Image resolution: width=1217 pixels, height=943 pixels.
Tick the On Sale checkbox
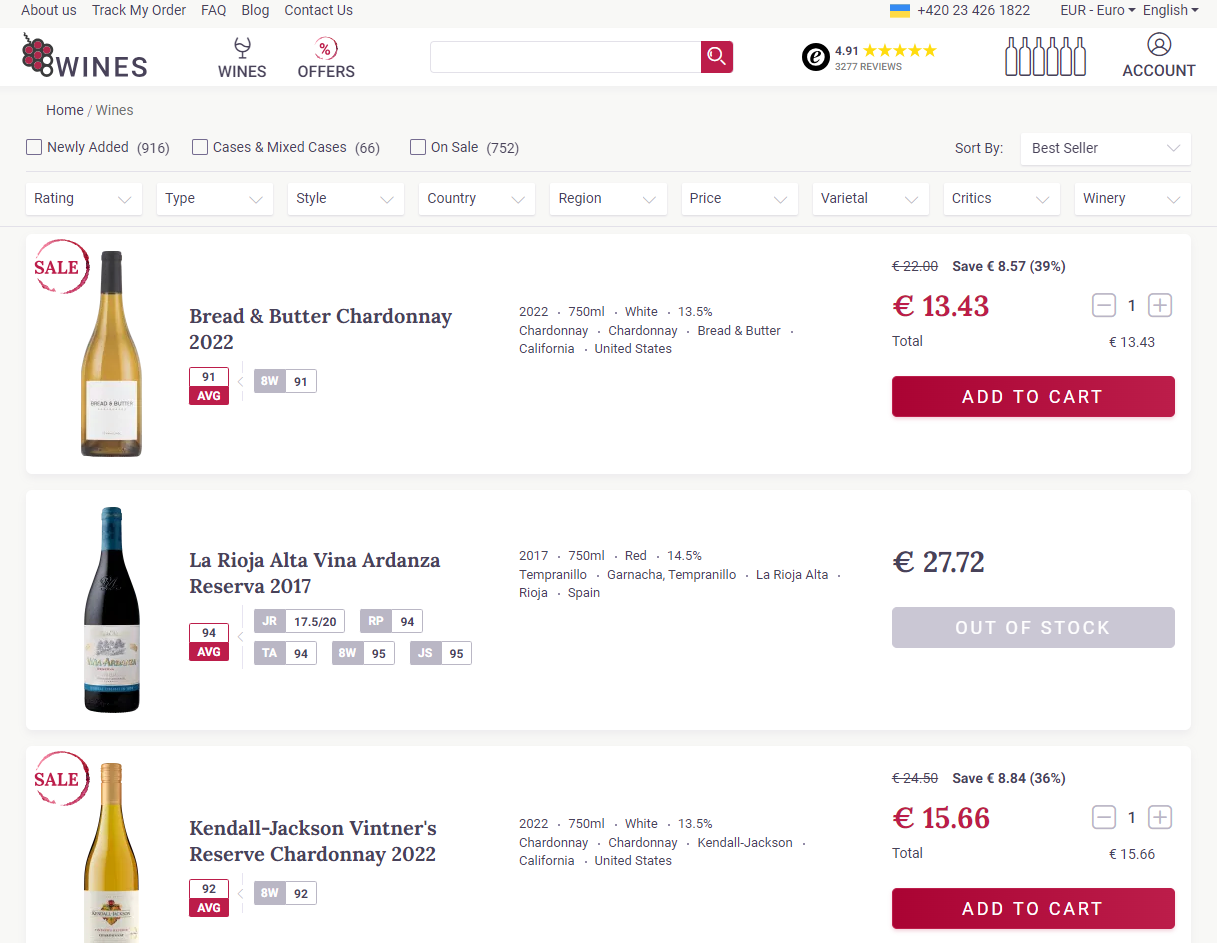(x=418, y=147)
